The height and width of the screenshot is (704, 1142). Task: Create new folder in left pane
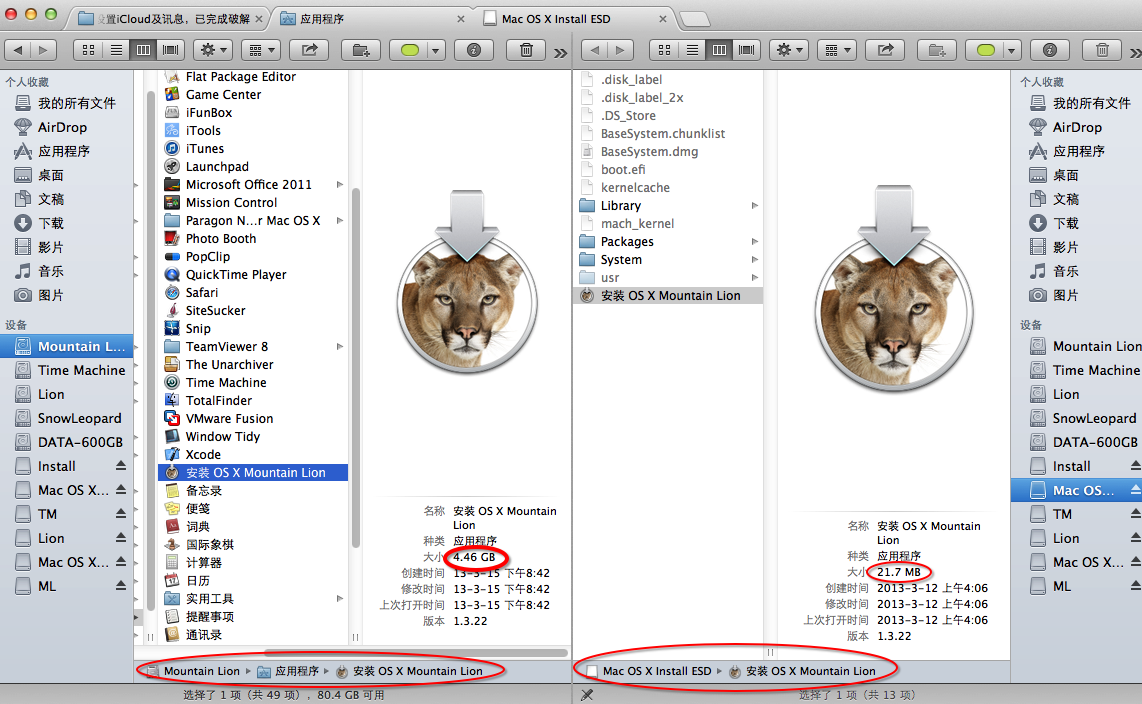pos(361,50)
